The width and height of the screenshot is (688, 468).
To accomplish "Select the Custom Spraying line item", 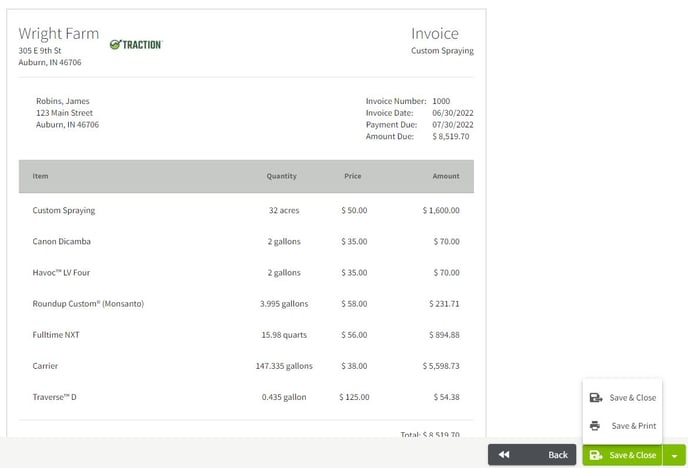I will click(x=246, y=211).
